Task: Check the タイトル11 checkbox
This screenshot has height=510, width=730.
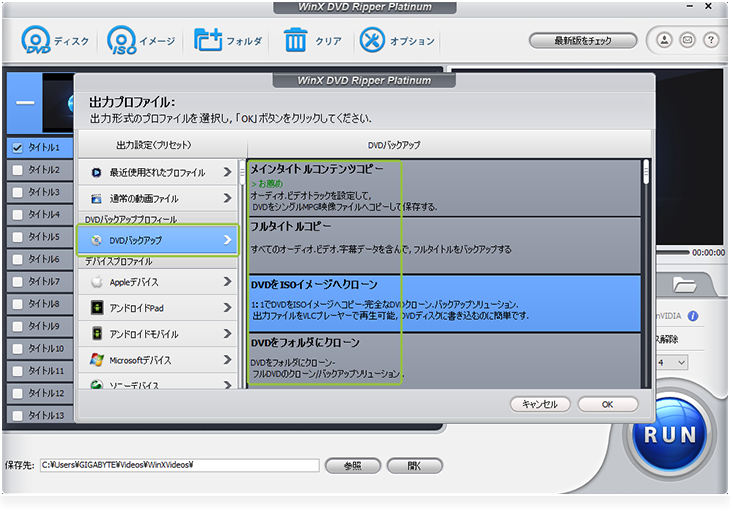Action: point(18,371)
